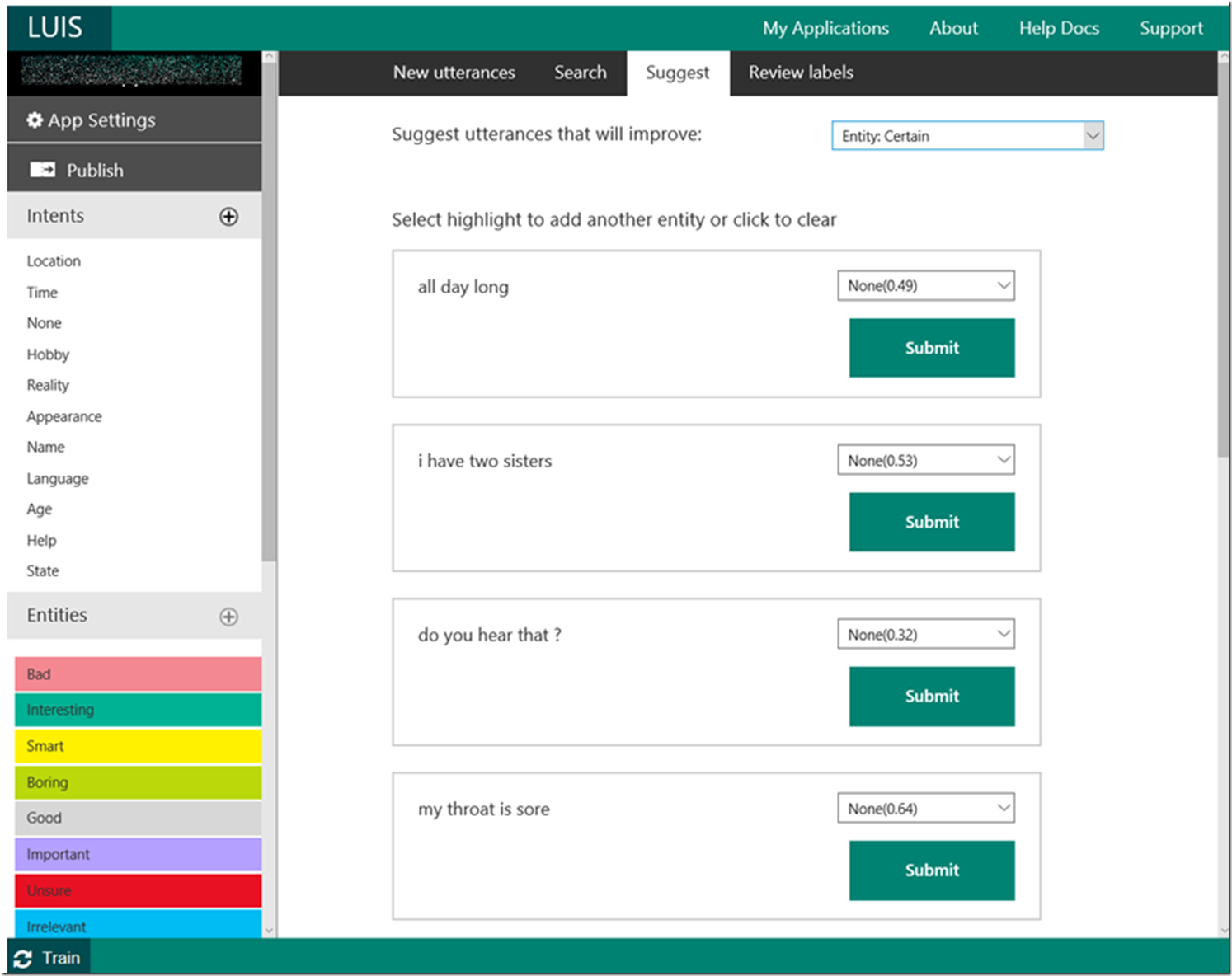1232x976 pixels.
Task: Open the Support page
Action: point(1171,28)
